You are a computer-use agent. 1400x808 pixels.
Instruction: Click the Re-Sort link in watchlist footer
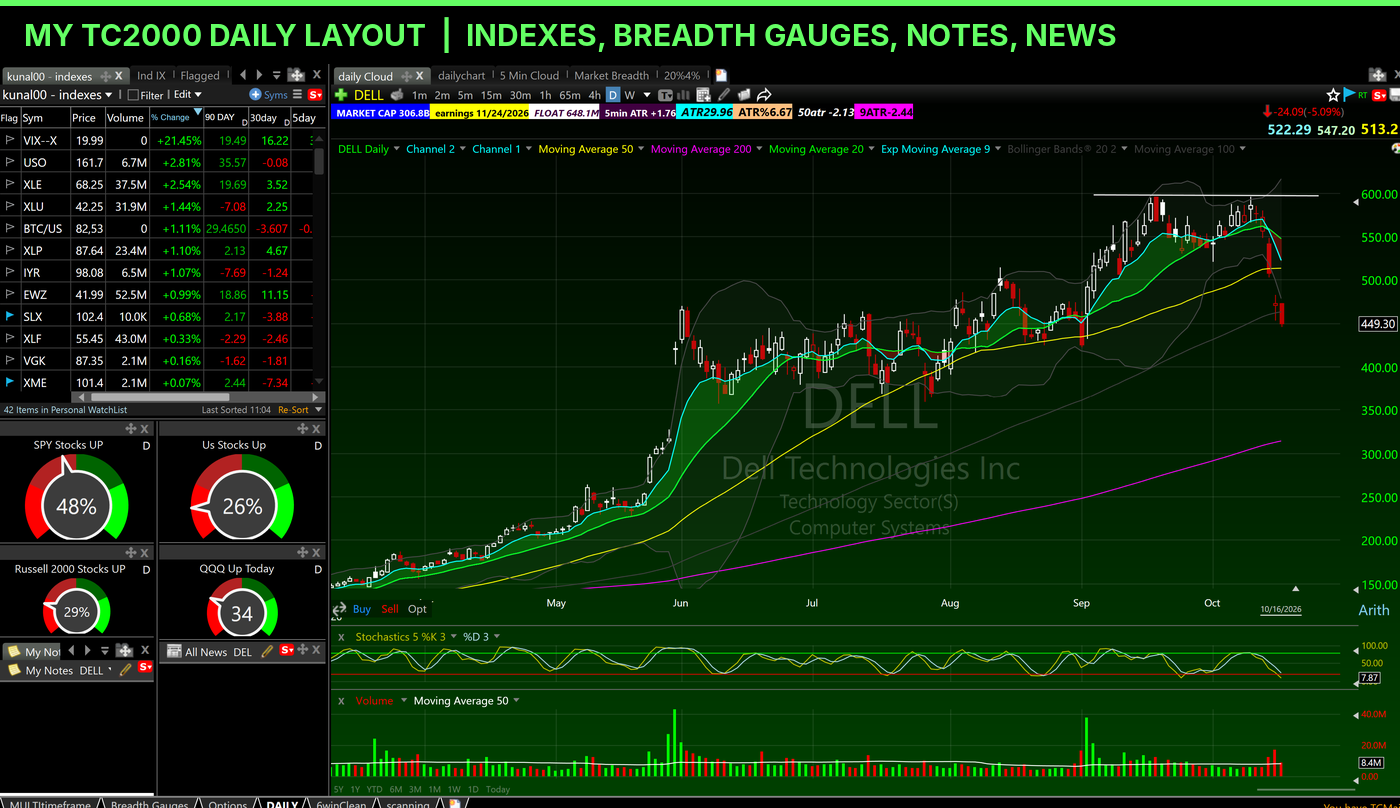coord(293,410)
